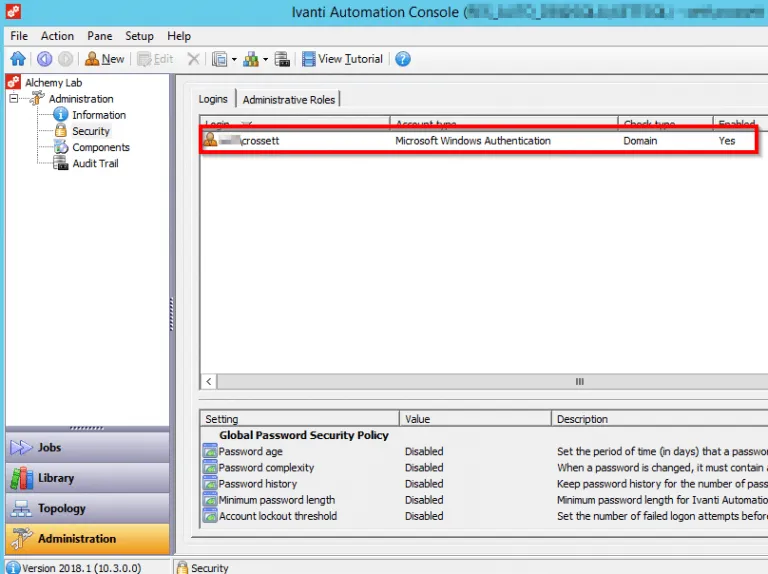Switch to the Administrative Roles tab

pos(289,99)
